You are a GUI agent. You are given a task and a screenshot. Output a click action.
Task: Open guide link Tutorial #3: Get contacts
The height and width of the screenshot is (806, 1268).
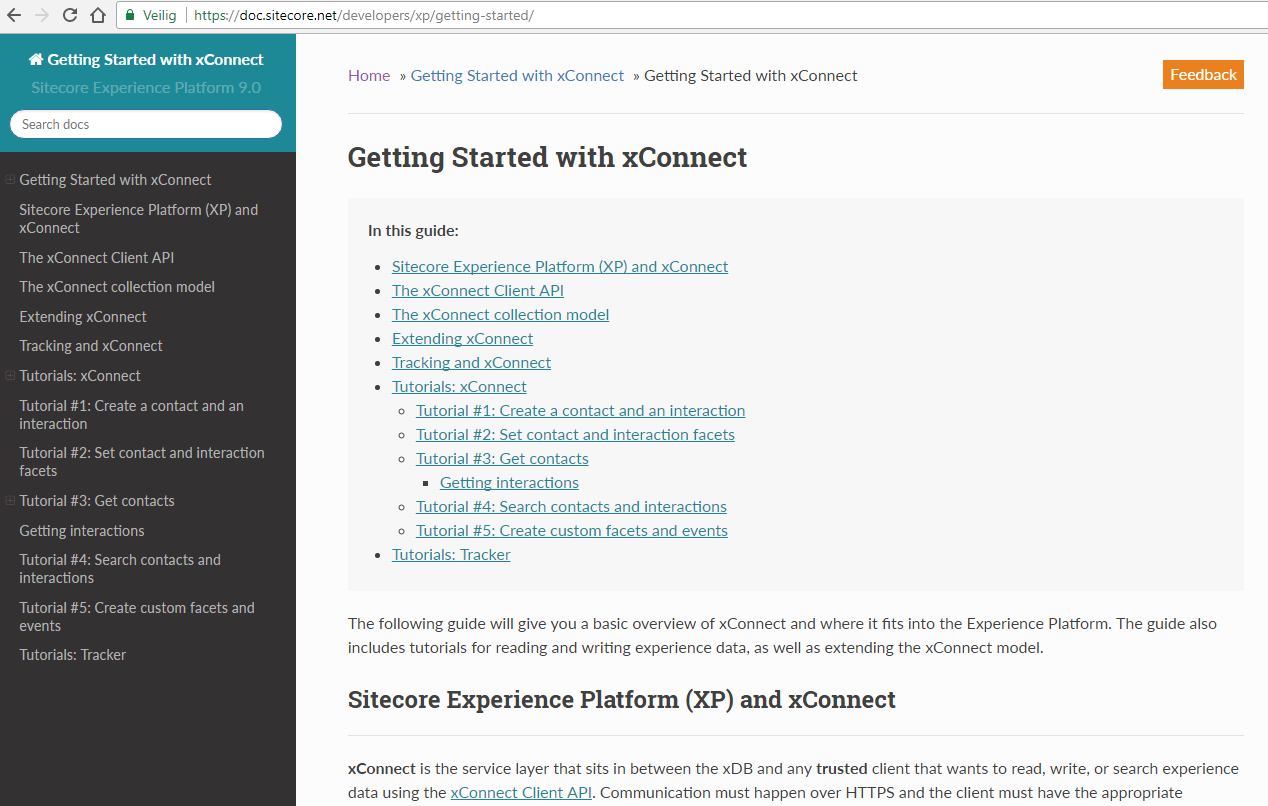[502, 458]
